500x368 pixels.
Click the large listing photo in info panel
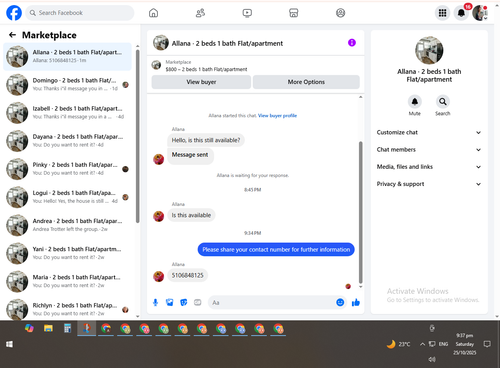[x=429, y=50]
